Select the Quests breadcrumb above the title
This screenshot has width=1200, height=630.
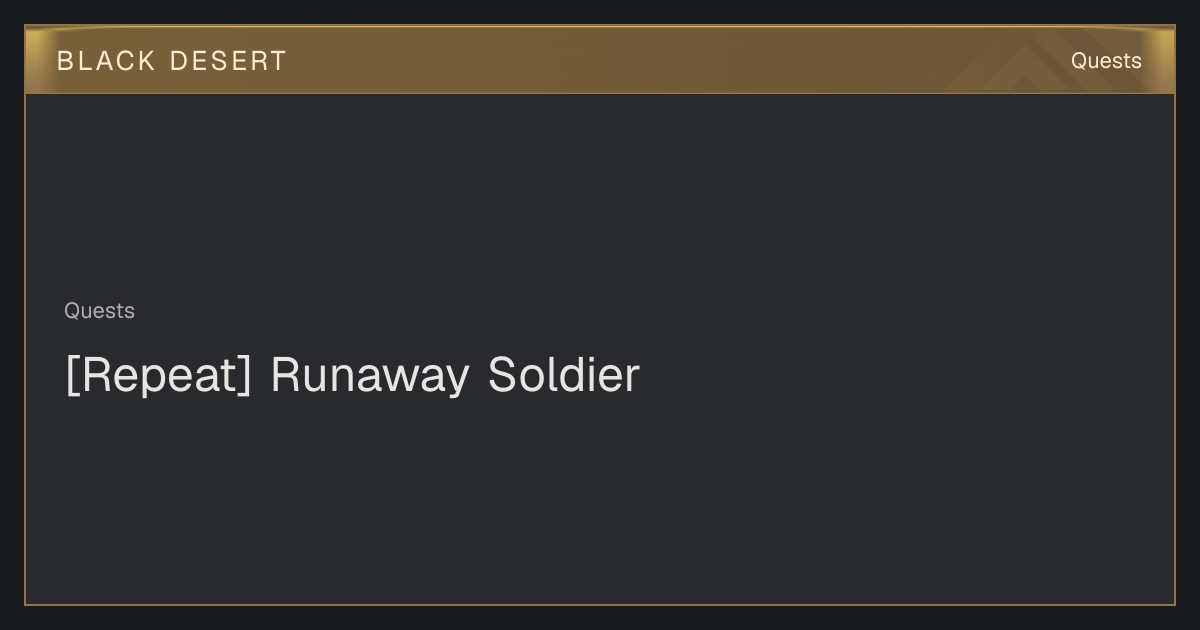pos(99,311)
